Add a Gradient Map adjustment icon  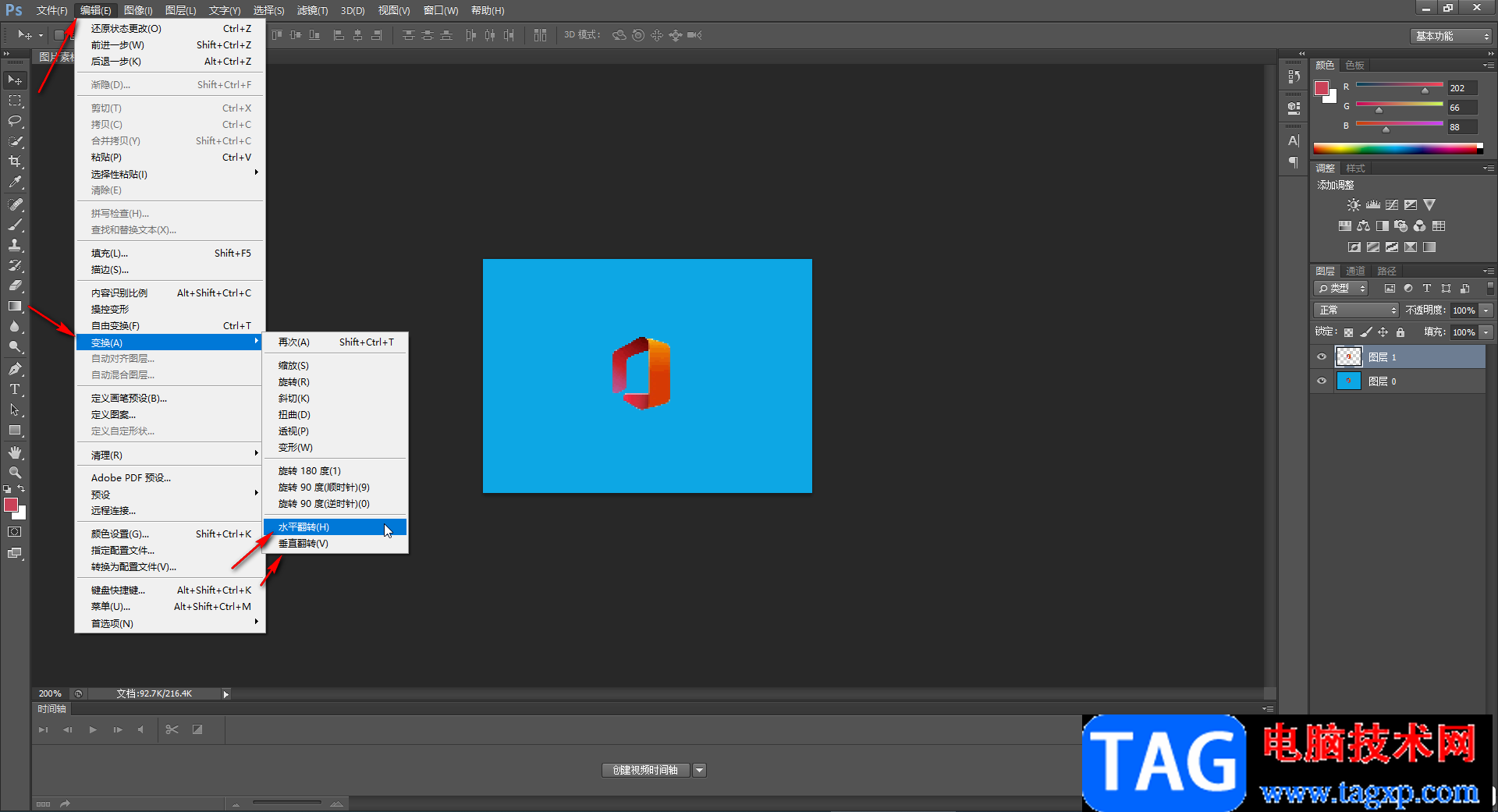click(x=1429, y=247)
